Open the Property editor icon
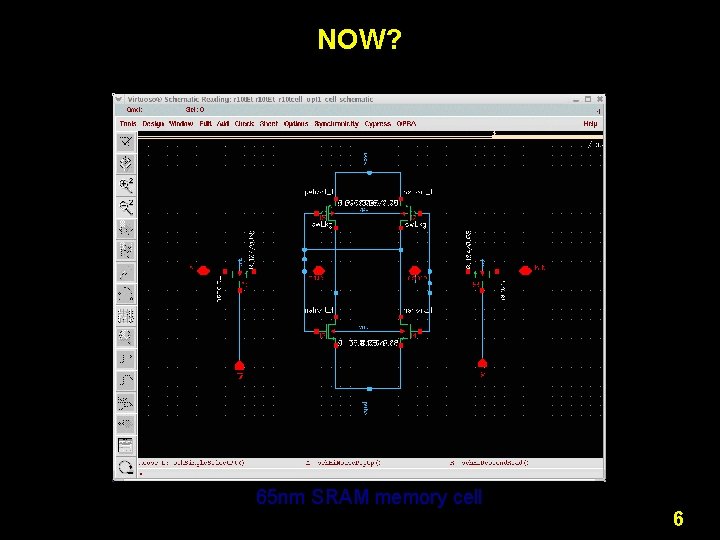Viewport: 720px width, 540px height. coord(125,315)
